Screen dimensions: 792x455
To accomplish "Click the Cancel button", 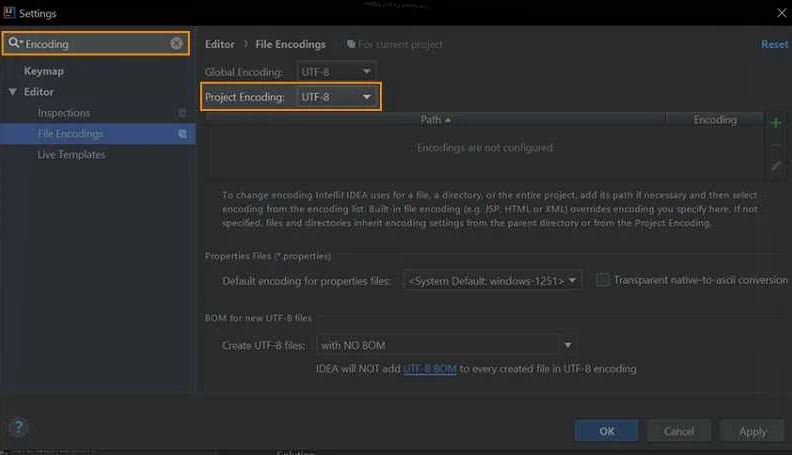I will tap(679, 431).
